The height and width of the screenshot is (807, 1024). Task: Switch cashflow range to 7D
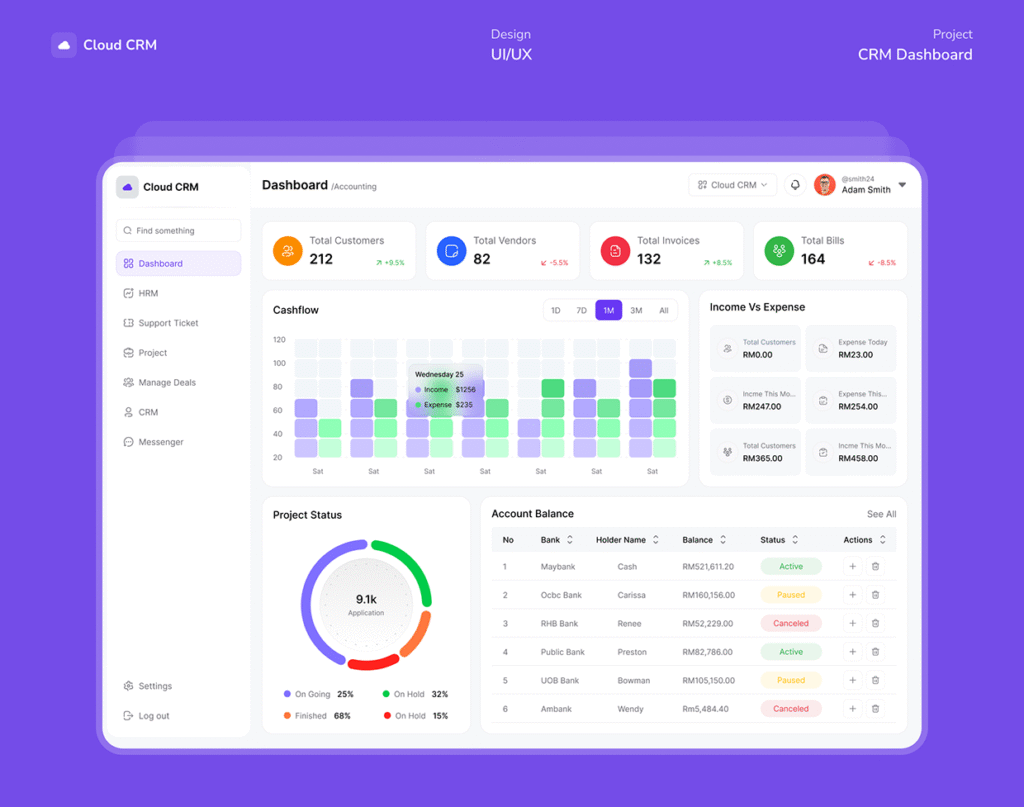pos(581,311)
